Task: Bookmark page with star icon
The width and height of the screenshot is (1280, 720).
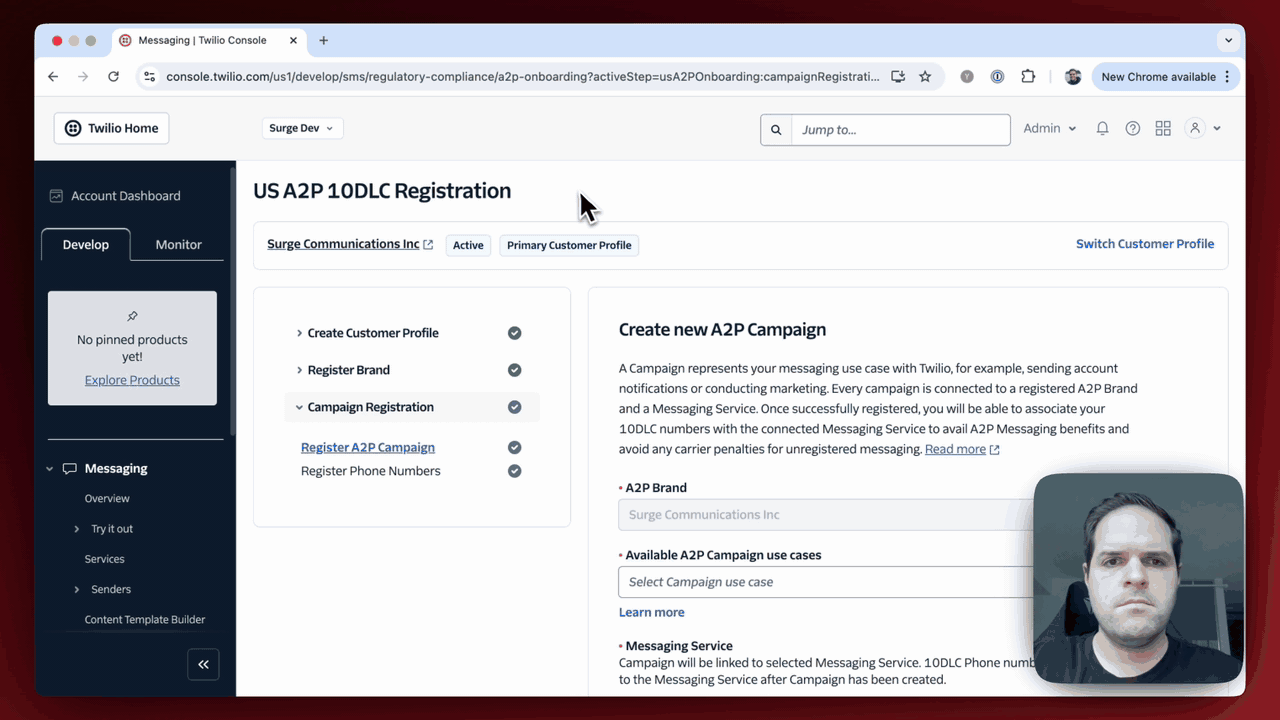Action: [x=925, y=77]
